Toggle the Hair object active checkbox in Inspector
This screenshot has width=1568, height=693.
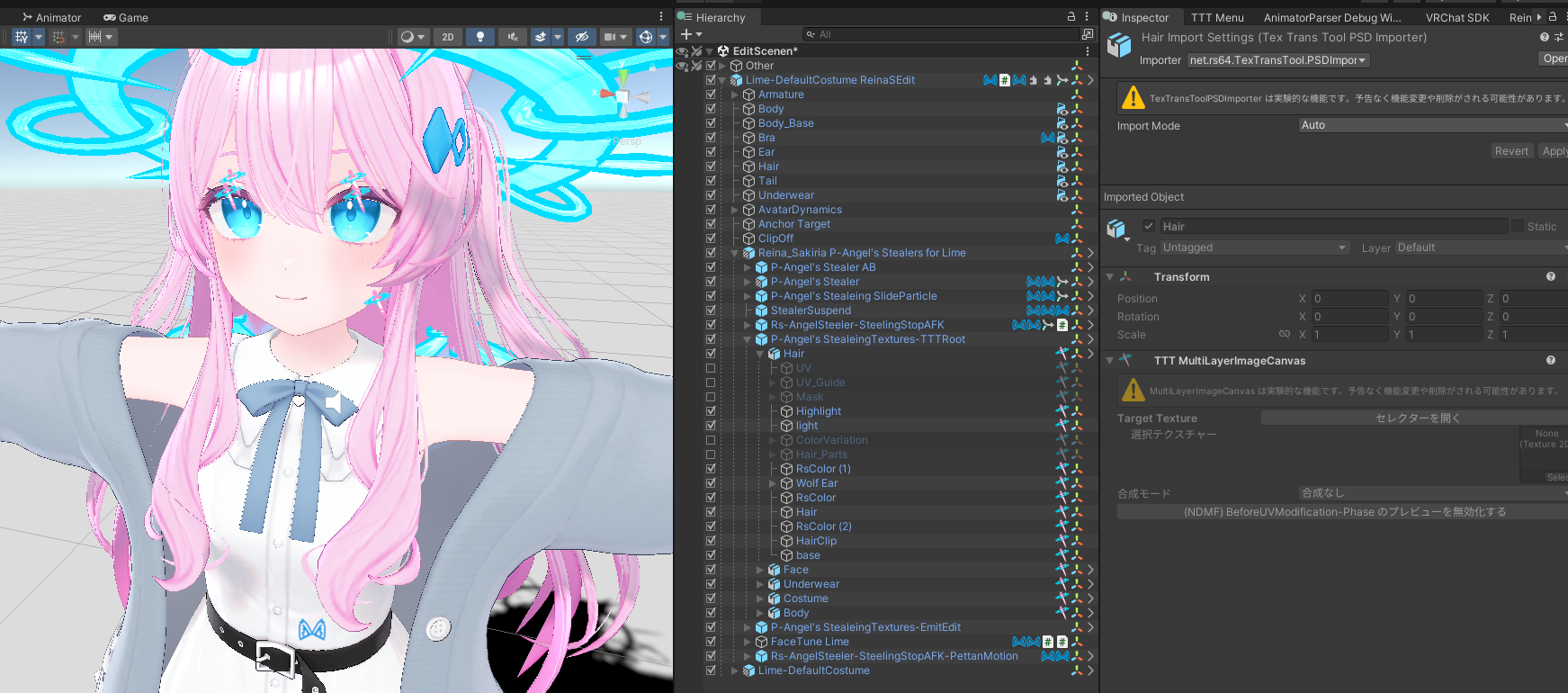point(1149,227)
